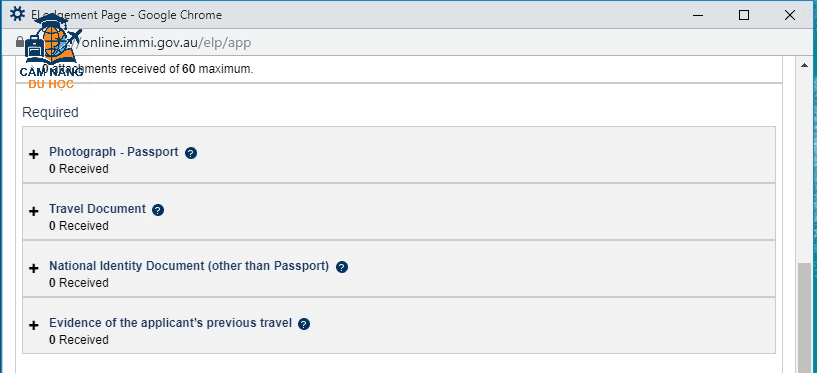The height and width of the screenshot is (373, 817).
Task: Open the Photograph - Passport heading link
Action: (114, 152)
